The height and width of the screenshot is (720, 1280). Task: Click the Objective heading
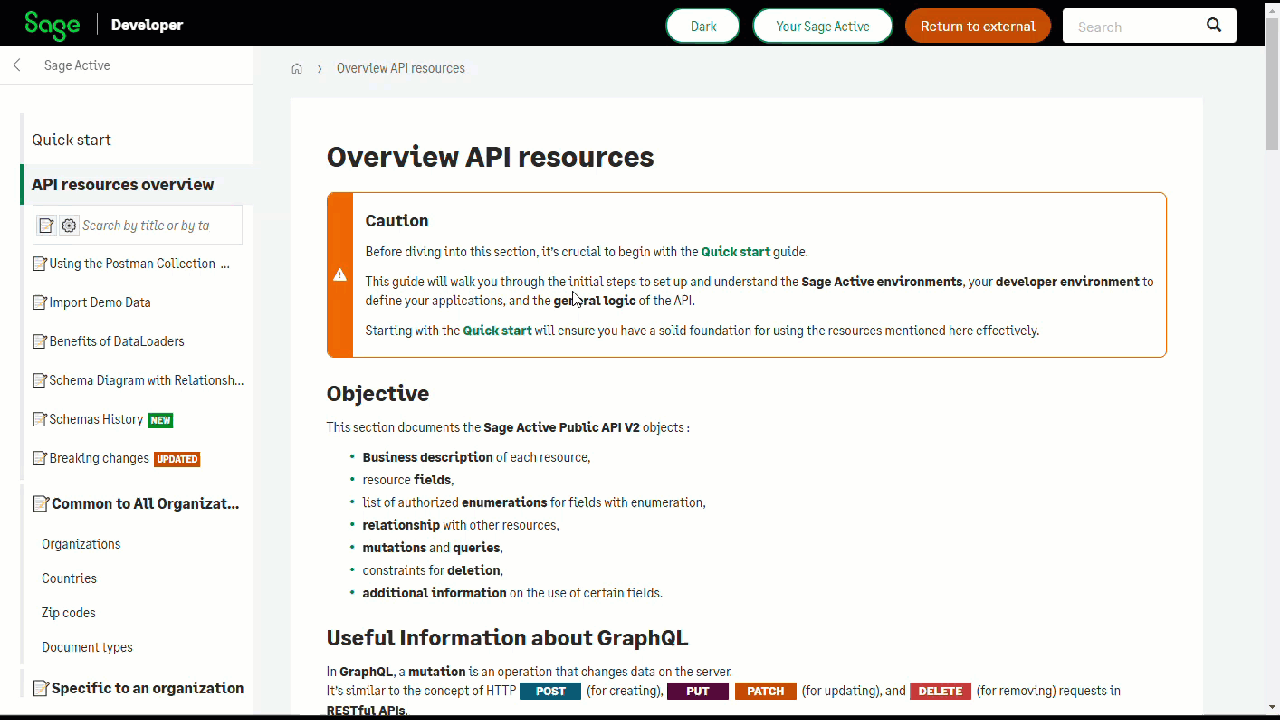(378, 394)
